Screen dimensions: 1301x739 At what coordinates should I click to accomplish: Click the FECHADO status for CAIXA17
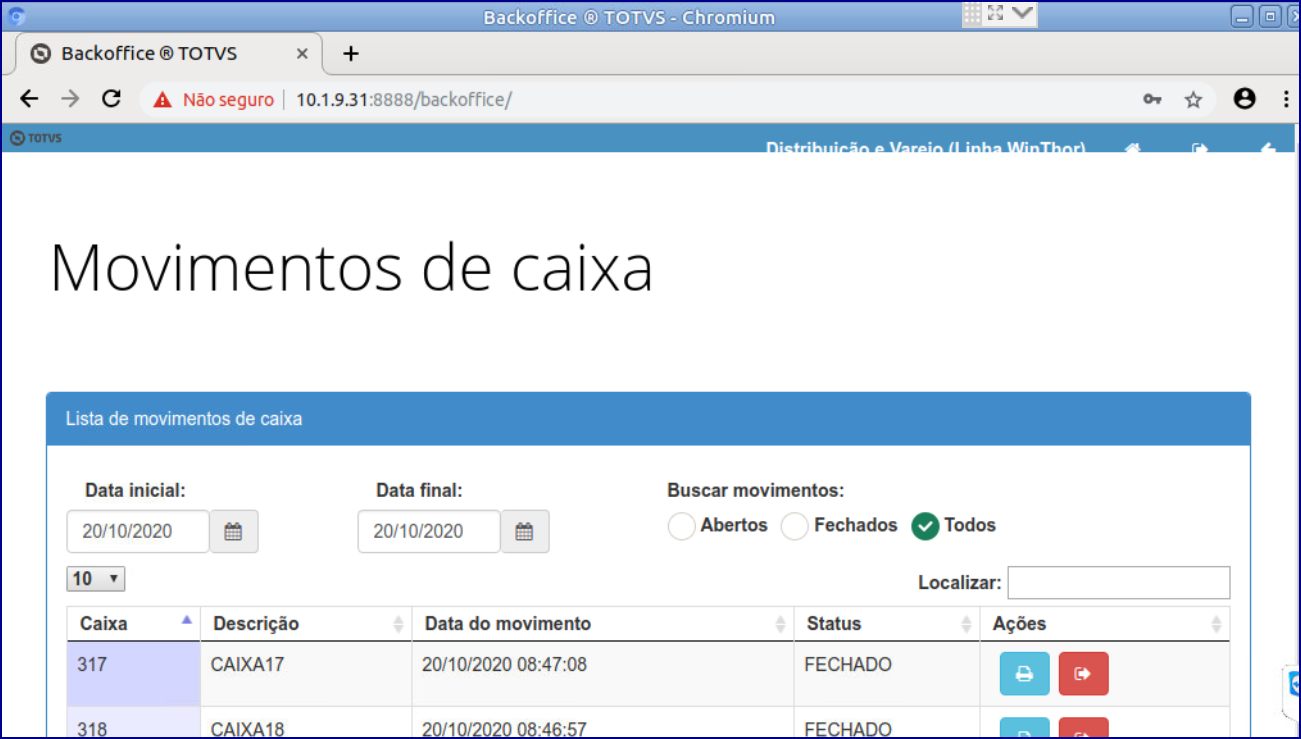click(x=848, y=664)
